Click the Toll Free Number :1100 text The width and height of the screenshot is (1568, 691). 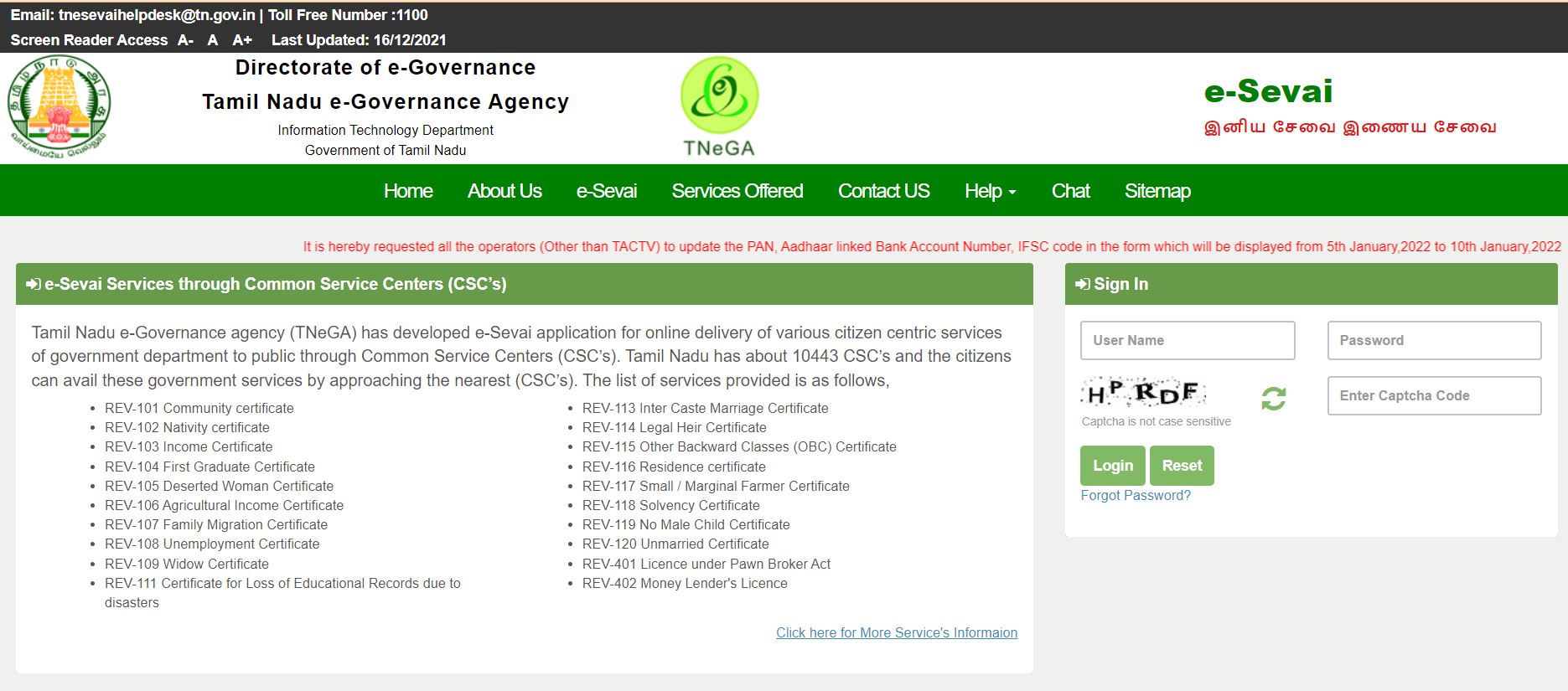[x=348, y=15]
